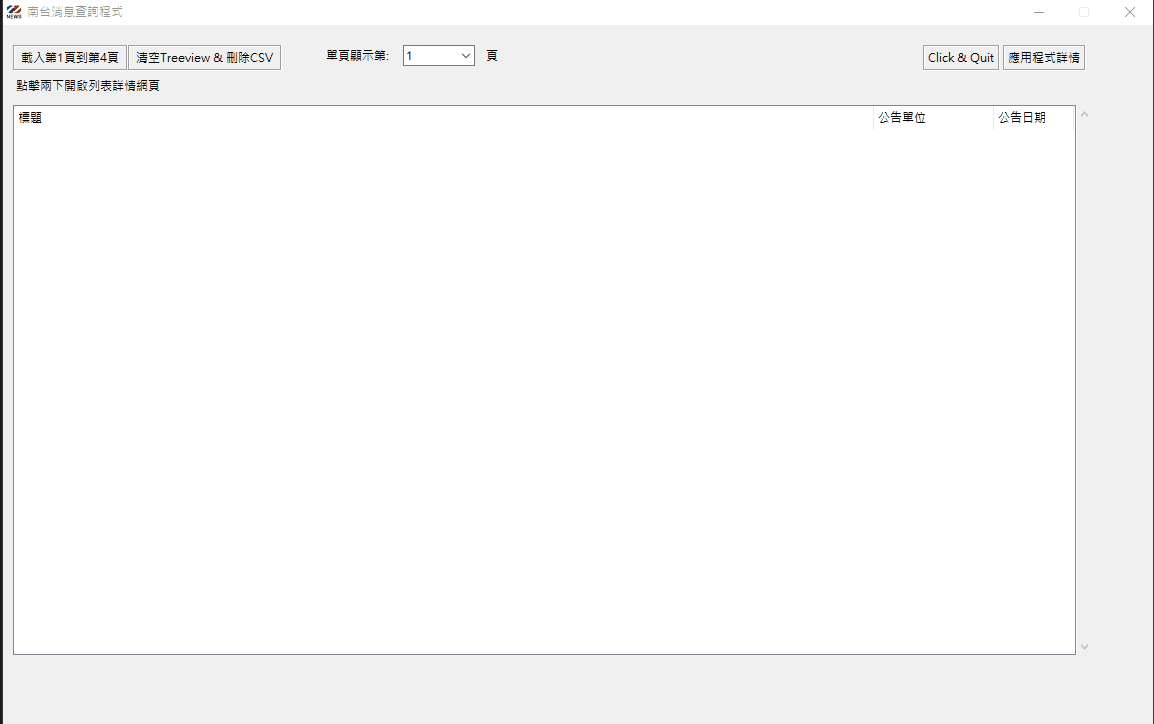
Task: Click the scrollbar down arrow
Action: click(x=1084, y=647)
